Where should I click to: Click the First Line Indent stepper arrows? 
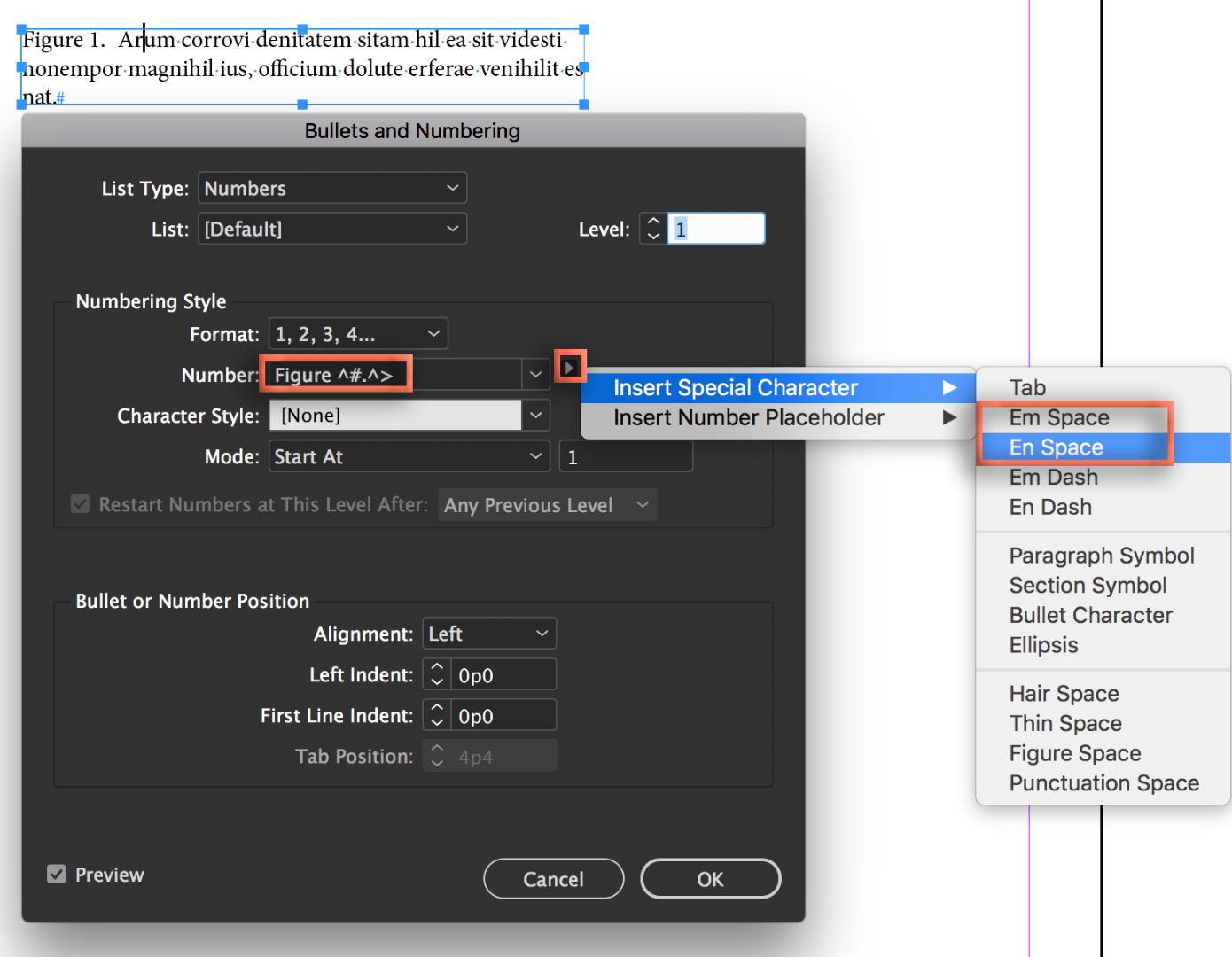(437, 715)
